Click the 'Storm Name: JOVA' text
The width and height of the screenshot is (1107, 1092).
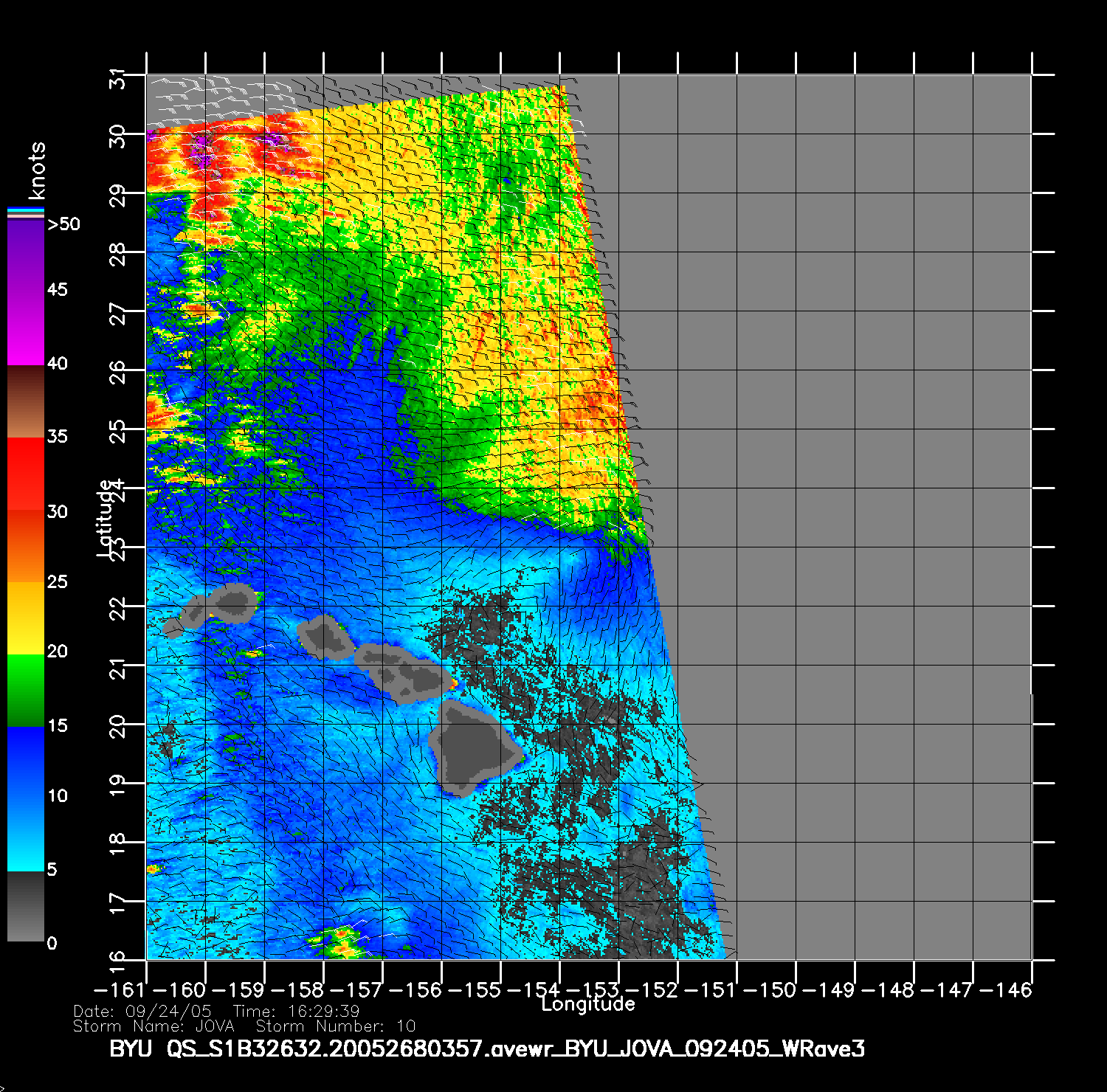154,1026
